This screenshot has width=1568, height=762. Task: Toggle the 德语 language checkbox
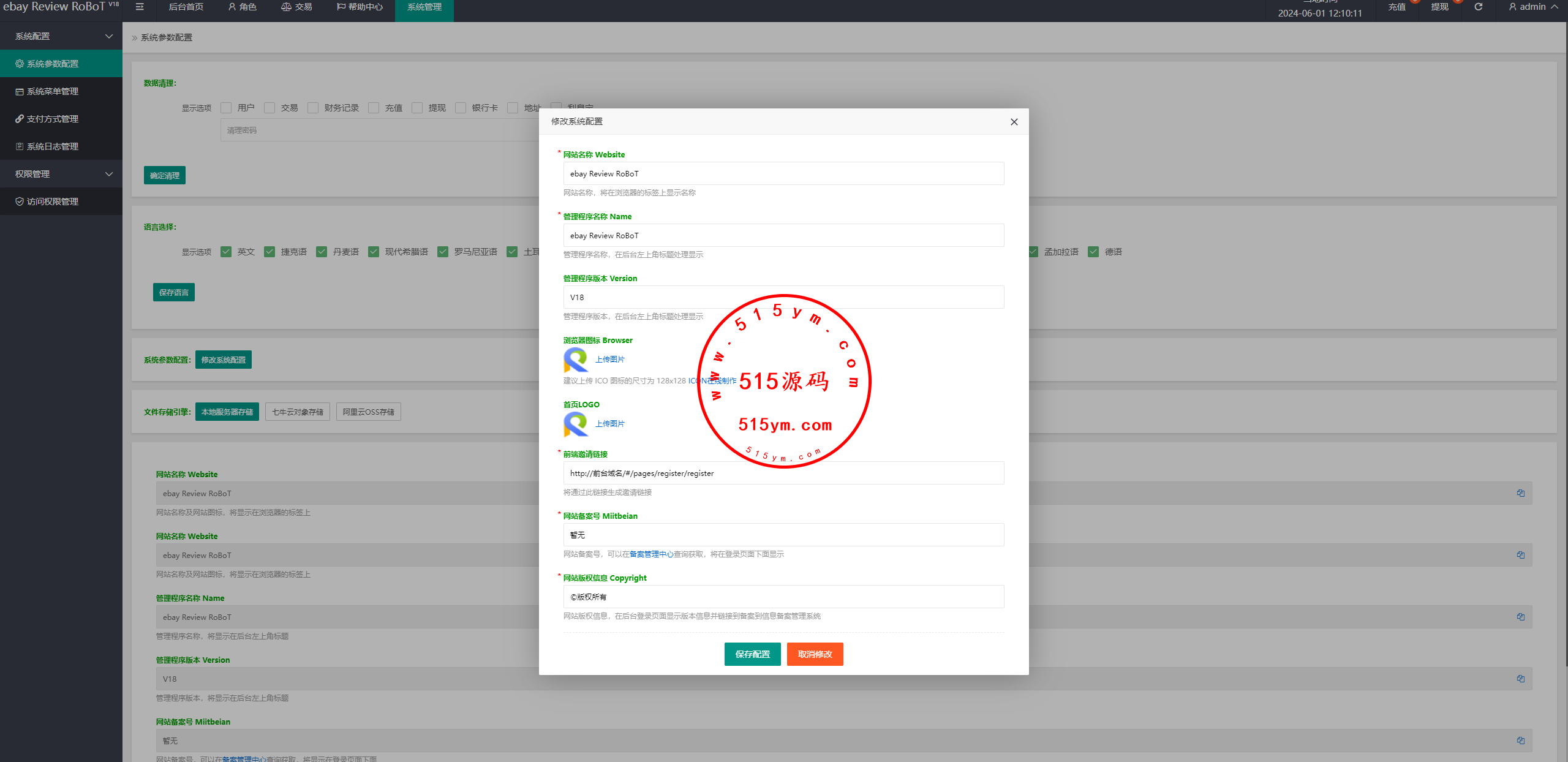point(1093,252)
